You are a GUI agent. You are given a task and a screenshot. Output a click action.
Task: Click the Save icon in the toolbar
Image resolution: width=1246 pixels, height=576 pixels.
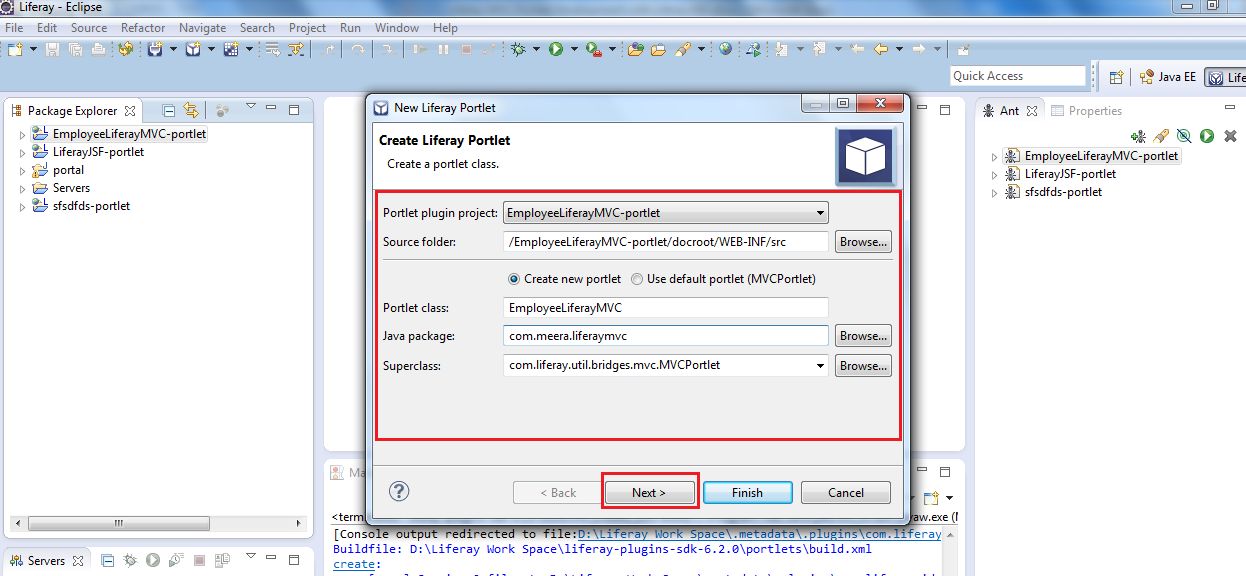pyautogui.click(x=50, y=48)
